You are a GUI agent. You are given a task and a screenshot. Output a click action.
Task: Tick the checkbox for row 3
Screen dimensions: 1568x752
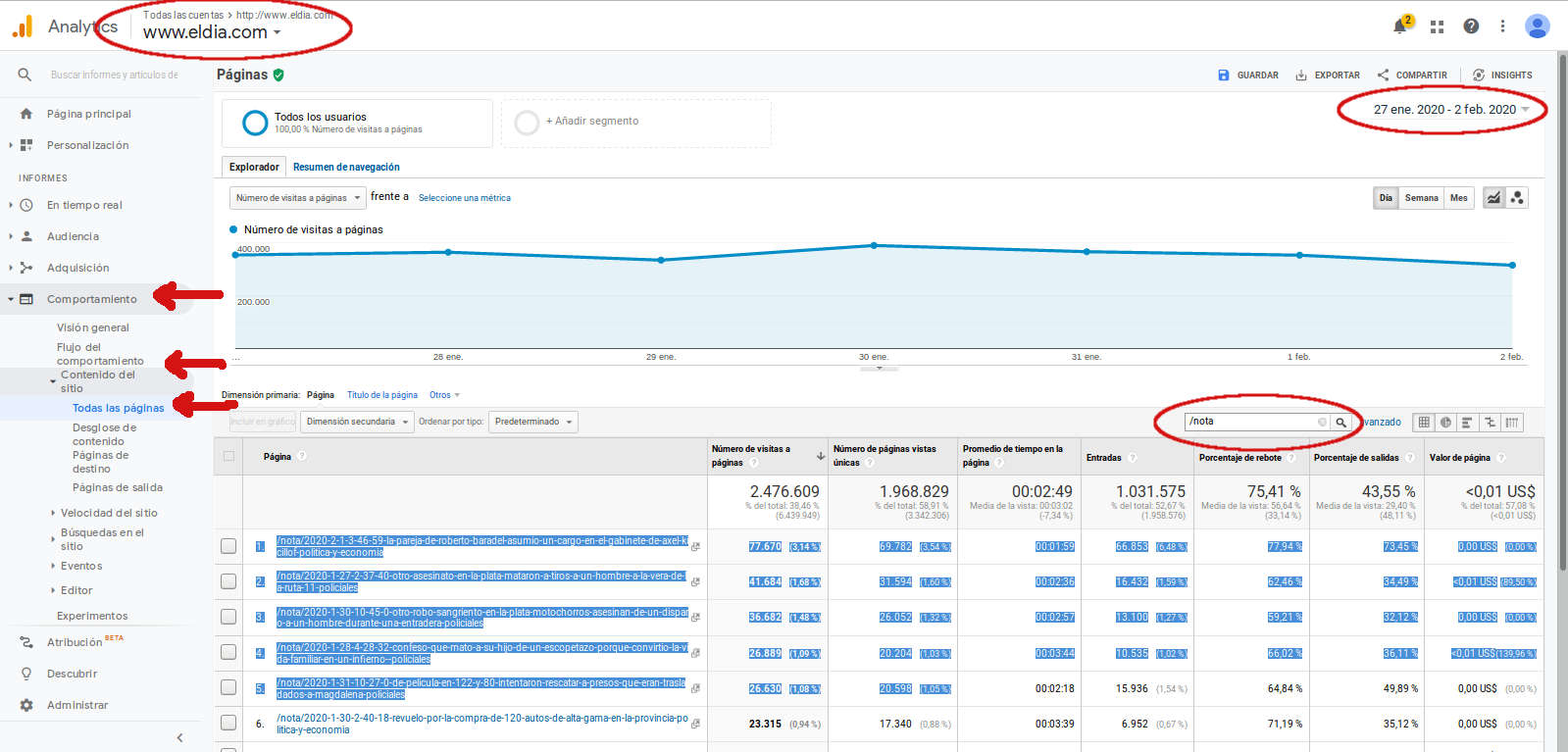[x=228, y=617]
